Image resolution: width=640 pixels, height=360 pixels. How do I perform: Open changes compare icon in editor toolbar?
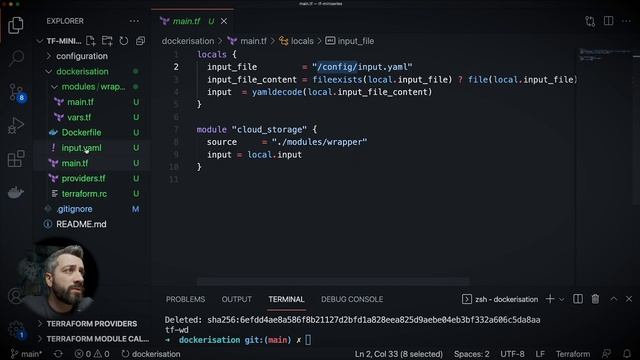(x=590, y=21)
